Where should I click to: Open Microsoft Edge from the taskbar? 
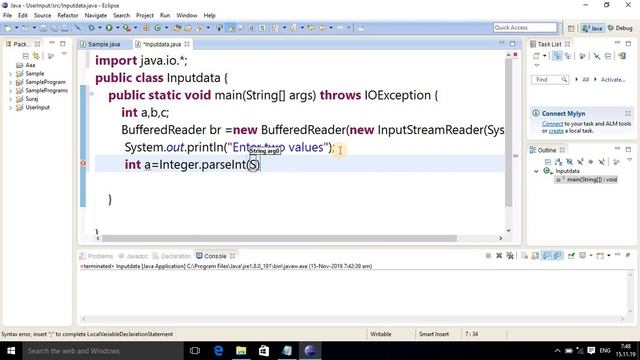[x=218, y=351]
